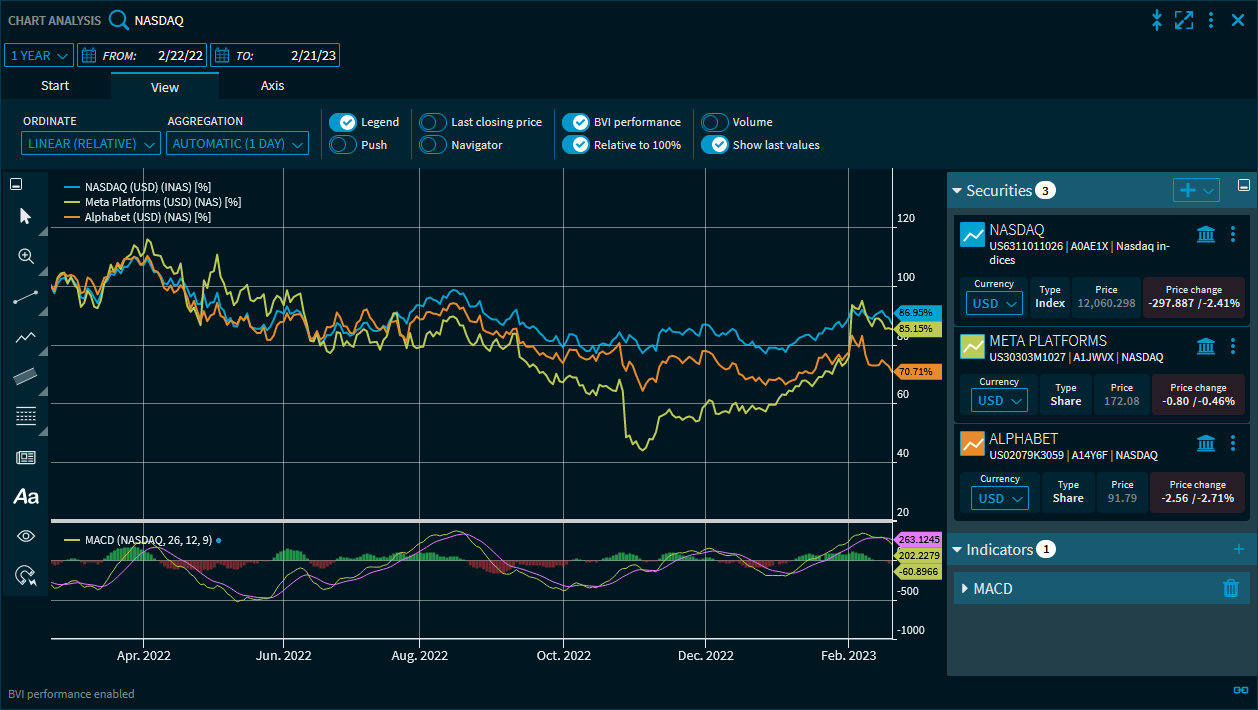
Task: Choose the text annotation Aa tool
Action: (x=26, y=496)
